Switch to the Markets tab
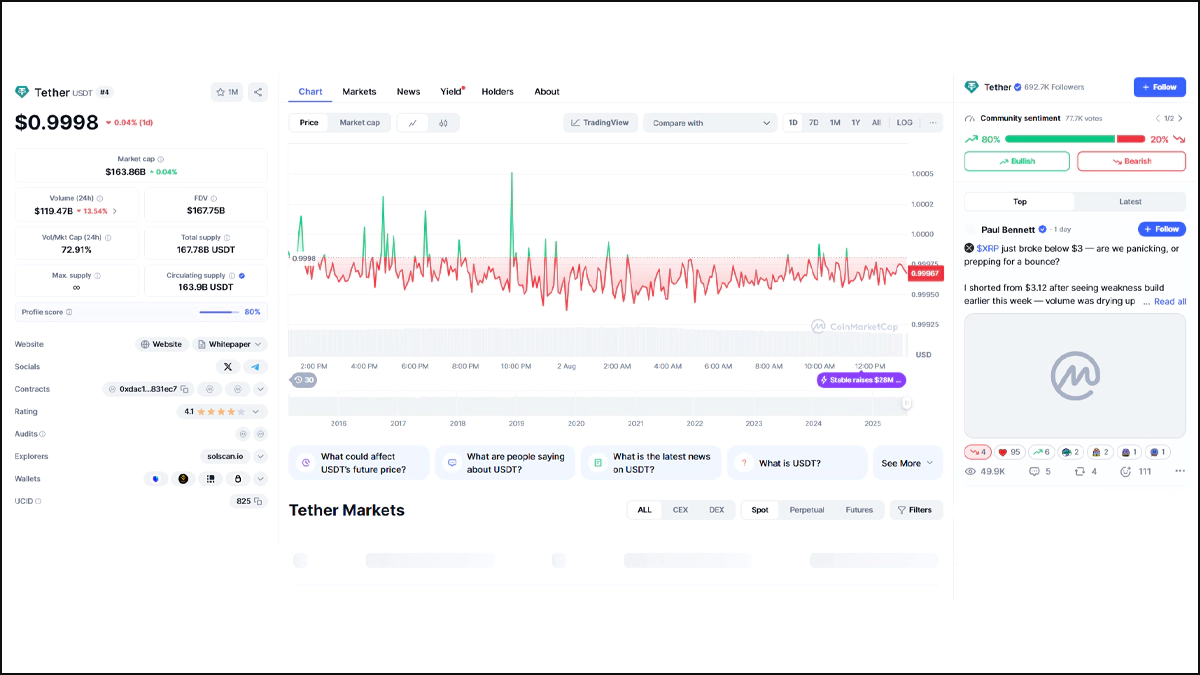The image size is (1200, 675). [359, 92]
